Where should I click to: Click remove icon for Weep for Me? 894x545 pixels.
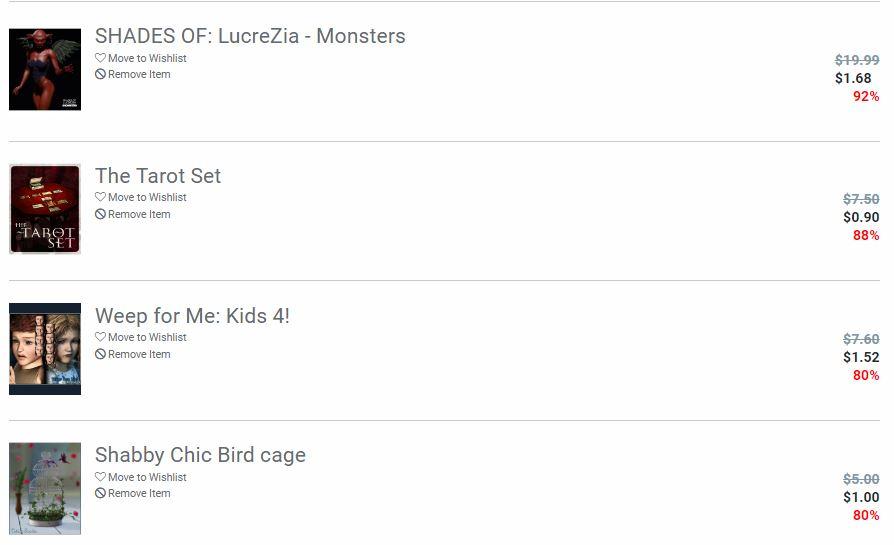(100, 354)
